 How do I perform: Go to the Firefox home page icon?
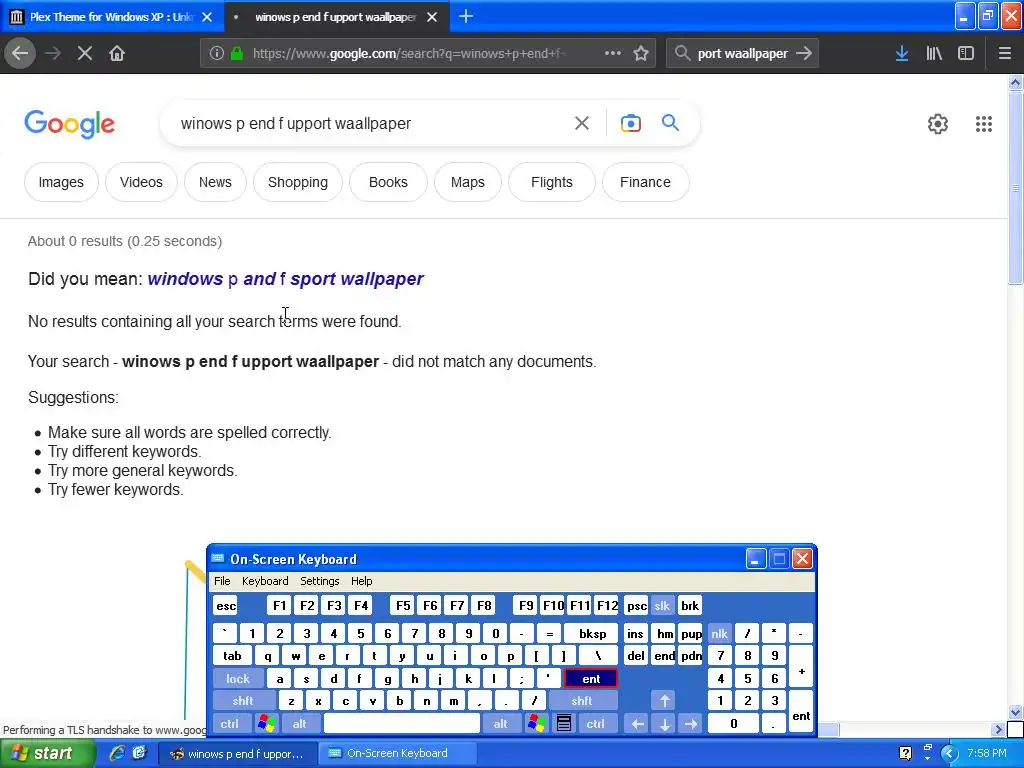(x=117, y=53)
